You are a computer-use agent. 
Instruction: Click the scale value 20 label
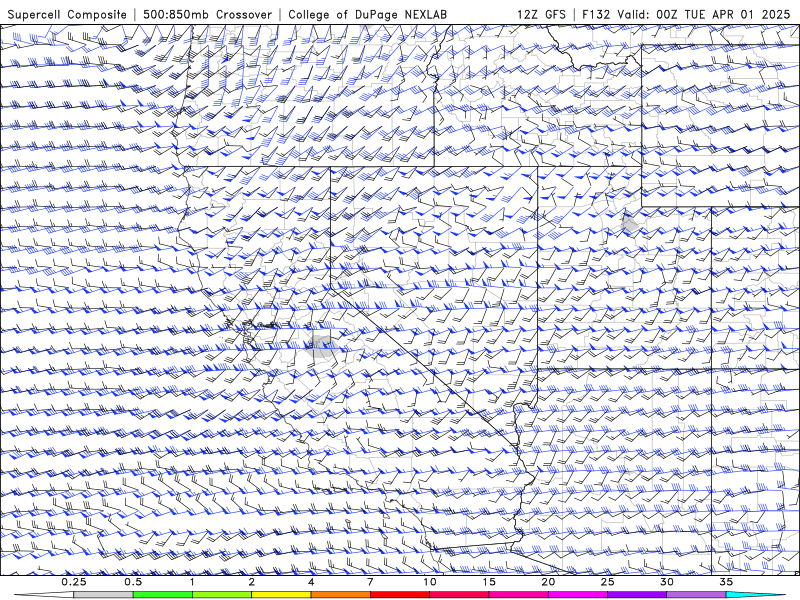tap(548, 582)
